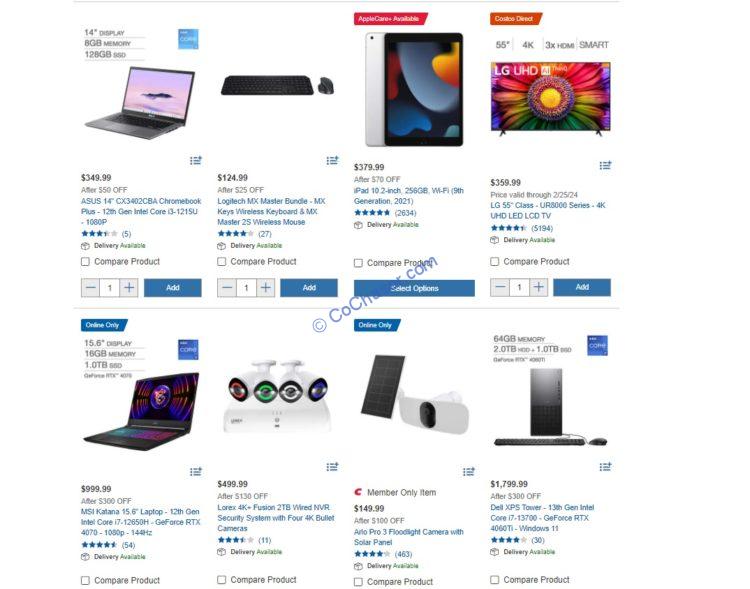Click add-to-list icon for MSI Katana laptop
Viewport: 750px width, 589px height.
point(196,472)
